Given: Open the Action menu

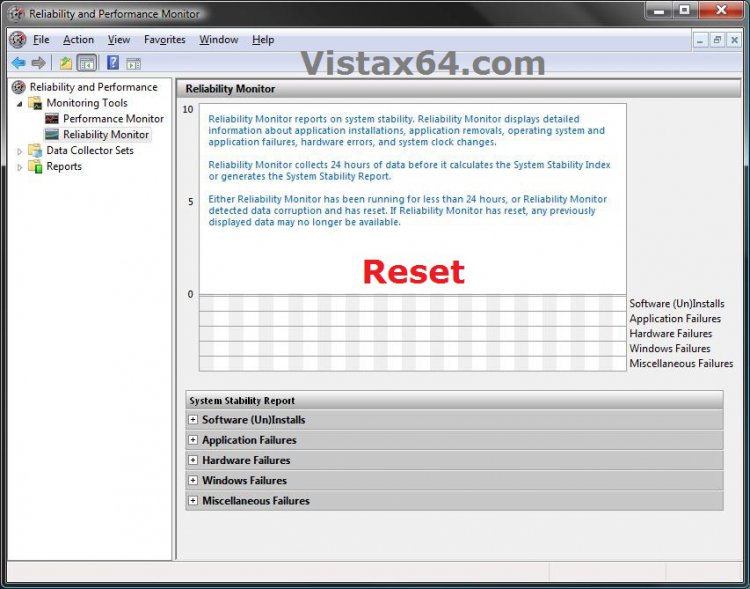Looking at the screenshot, I should [x=78, y=40].
